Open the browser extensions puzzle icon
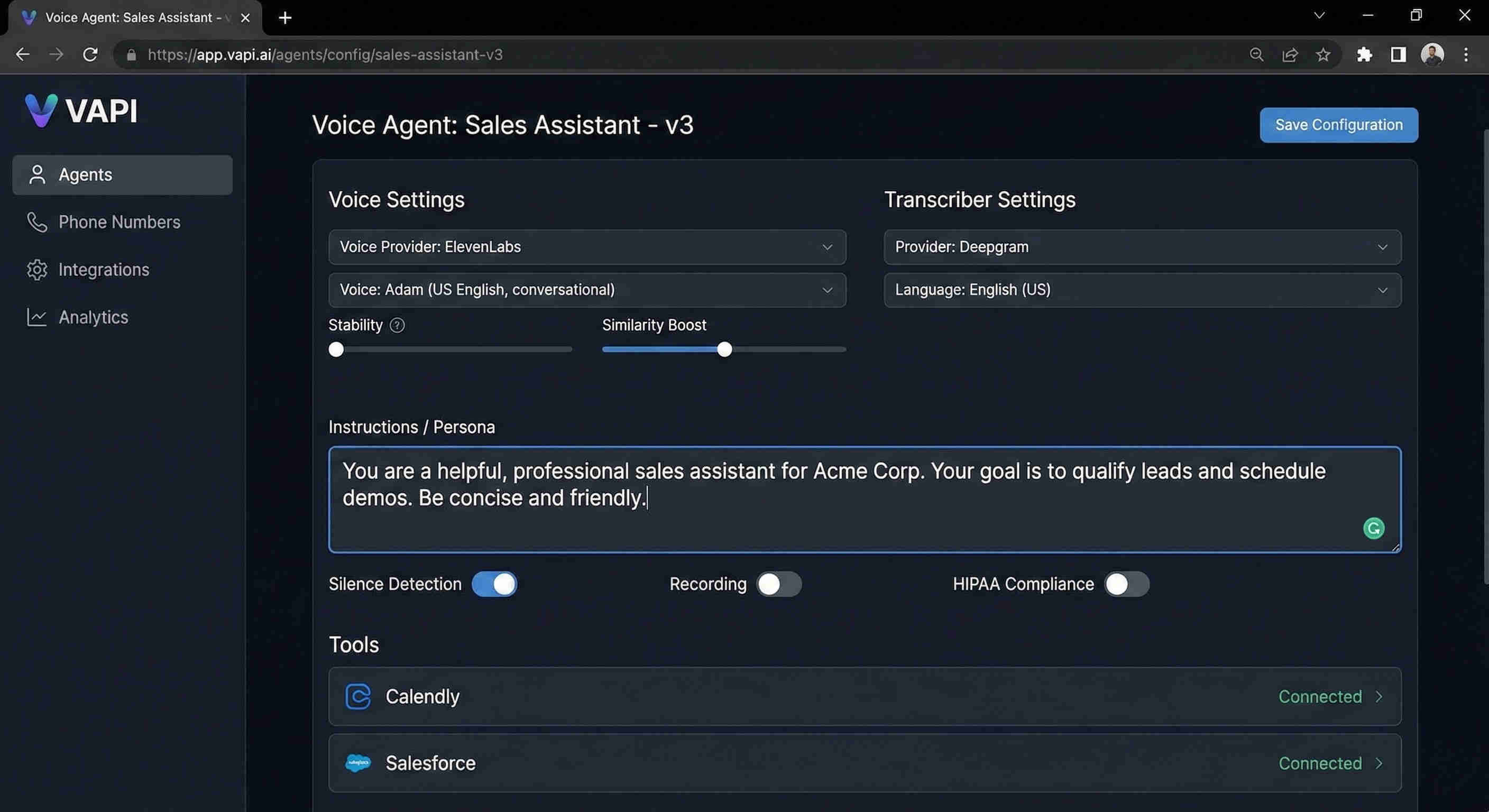The width and height of the screenshot is (1489, 812). 1364,54
